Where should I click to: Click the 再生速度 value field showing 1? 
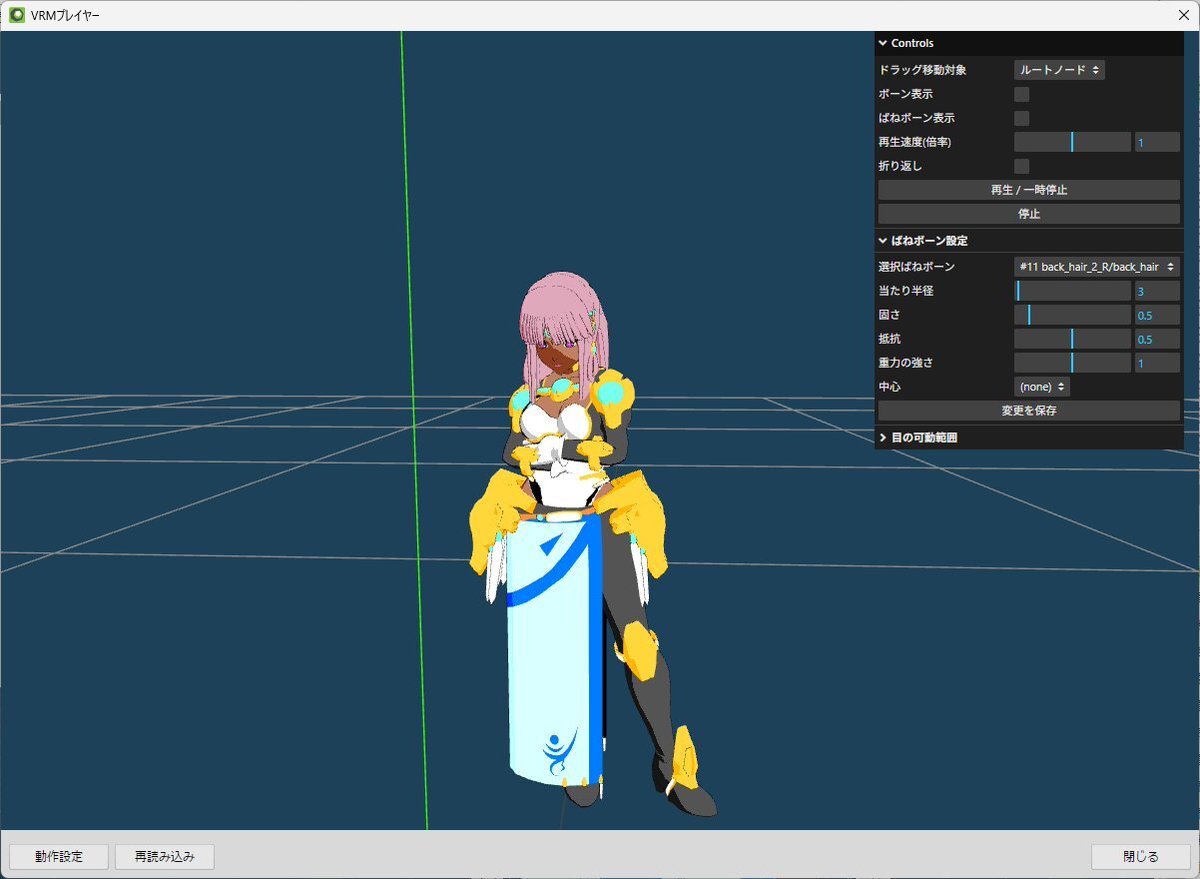click(x=1157, y=142)
